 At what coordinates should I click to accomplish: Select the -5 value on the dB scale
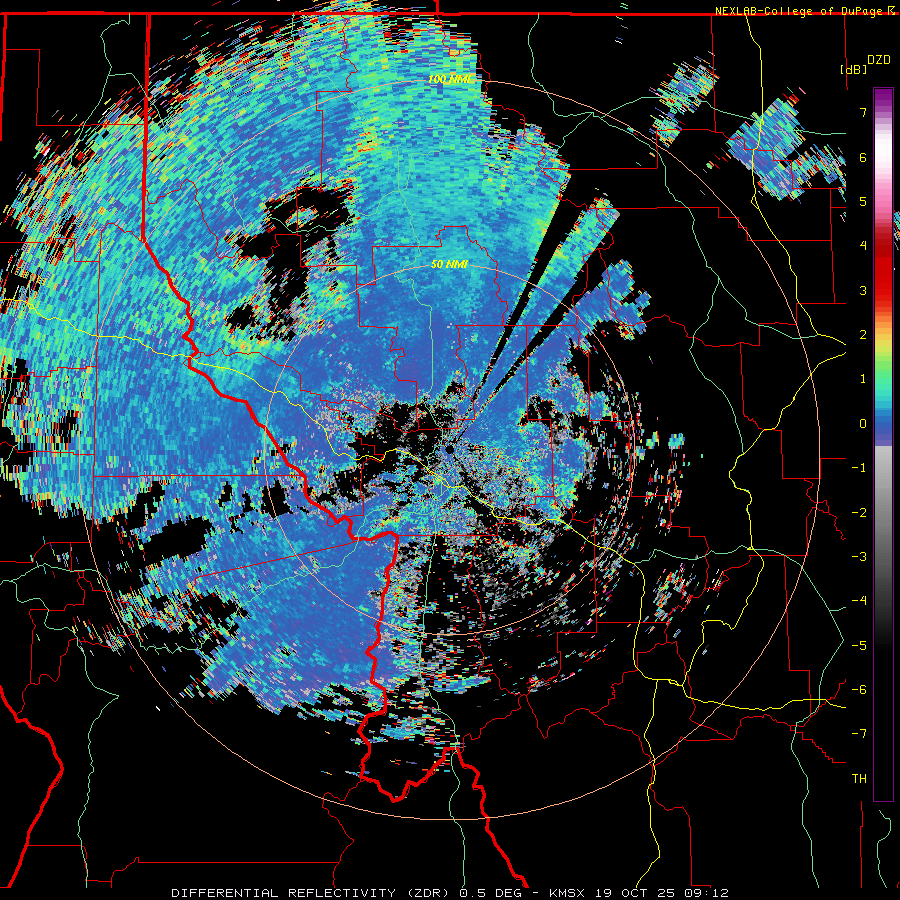[x=859, y=645]
